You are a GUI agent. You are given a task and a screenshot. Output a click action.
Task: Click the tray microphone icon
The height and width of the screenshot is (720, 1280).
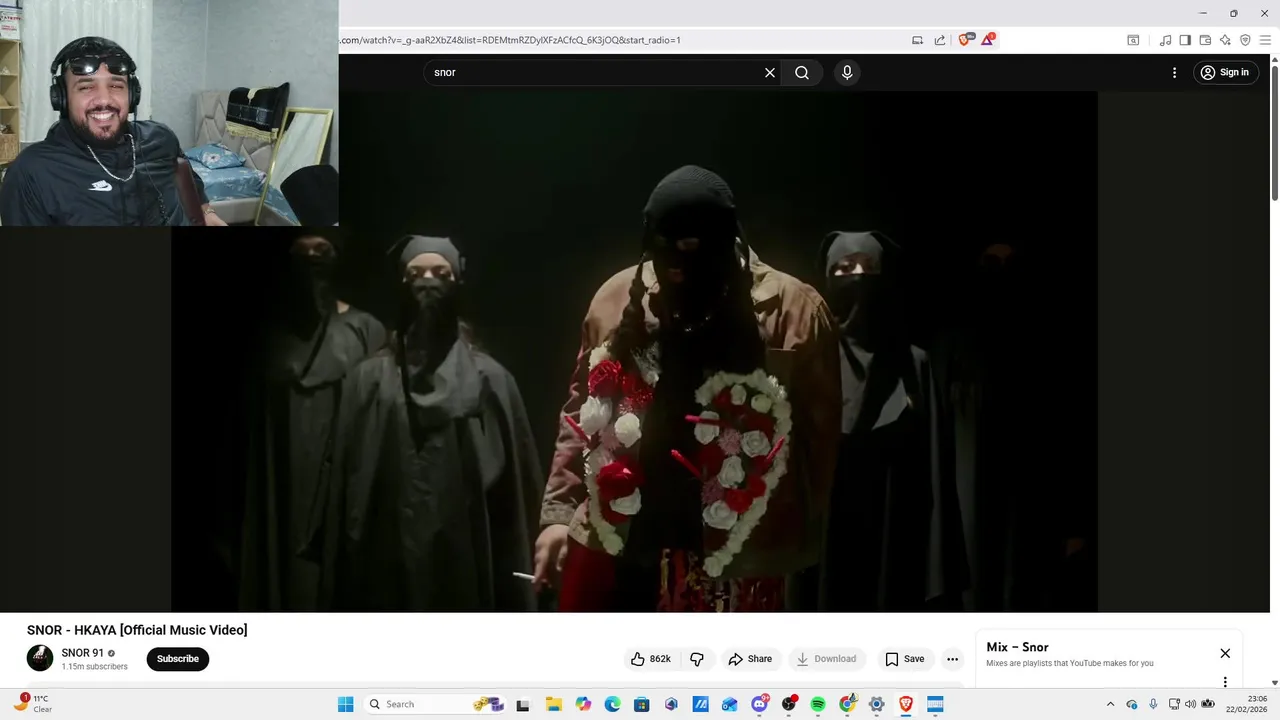1153,704
